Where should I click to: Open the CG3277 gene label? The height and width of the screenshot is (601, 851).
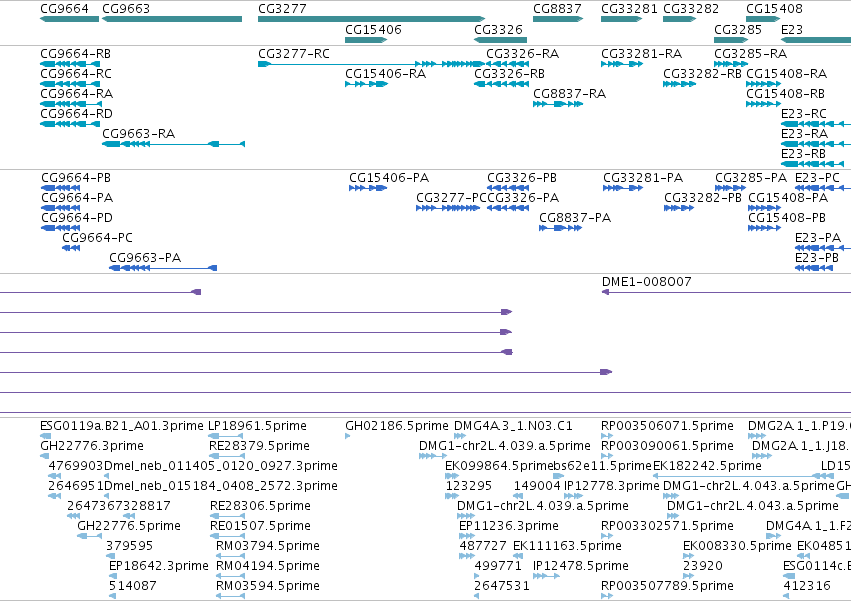coord(282,9)
